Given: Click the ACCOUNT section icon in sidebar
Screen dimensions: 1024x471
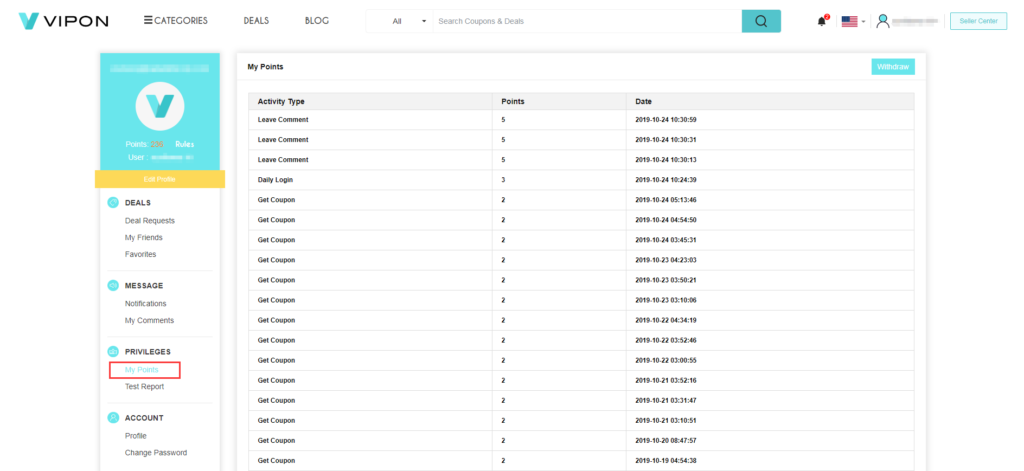Looking at the screenshot, I should 113,418.
